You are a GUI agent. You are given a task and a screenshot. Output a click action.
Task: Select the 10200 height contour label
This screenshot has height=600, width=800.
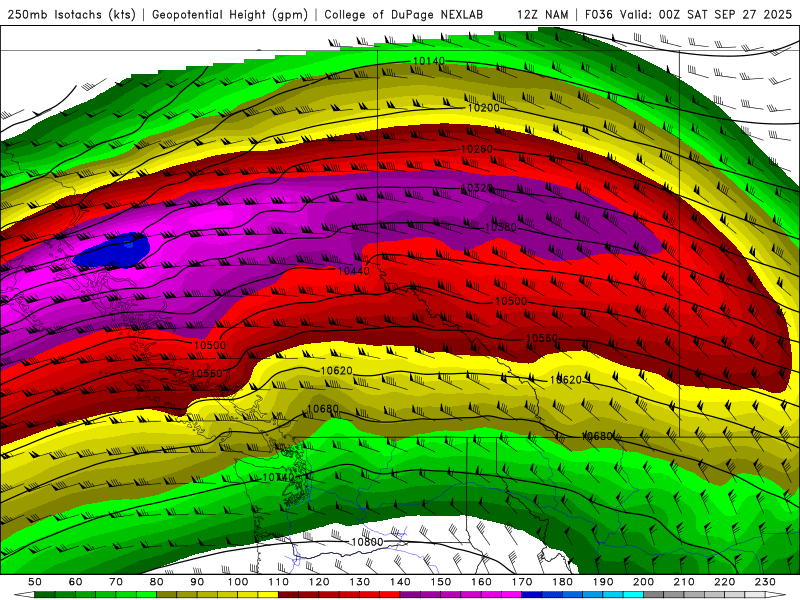(x=484, y=108)
